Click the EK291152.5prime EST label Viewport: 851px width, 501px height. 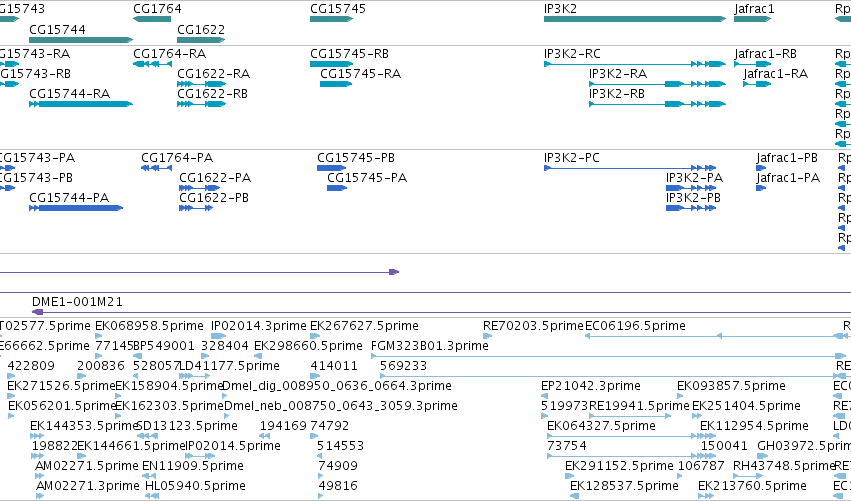pos(619,466)
